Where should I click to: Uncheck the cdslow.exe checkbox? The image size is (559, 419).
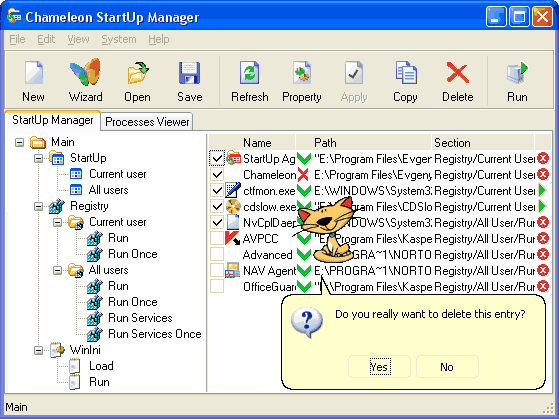coord(217,206)
